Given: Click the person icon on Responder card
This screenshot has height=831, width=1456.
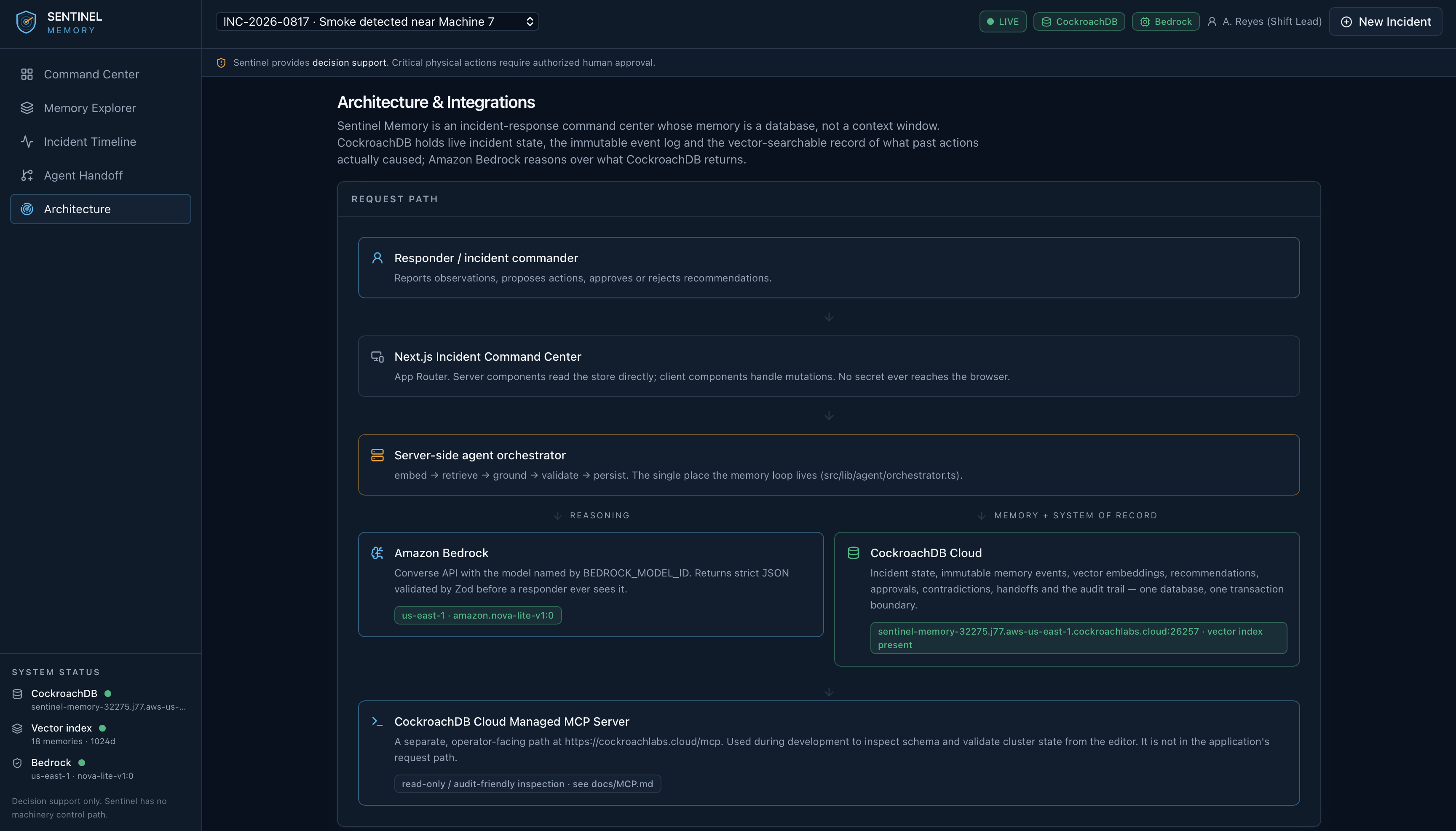Looking at the screenshot, I should [377, 258].
